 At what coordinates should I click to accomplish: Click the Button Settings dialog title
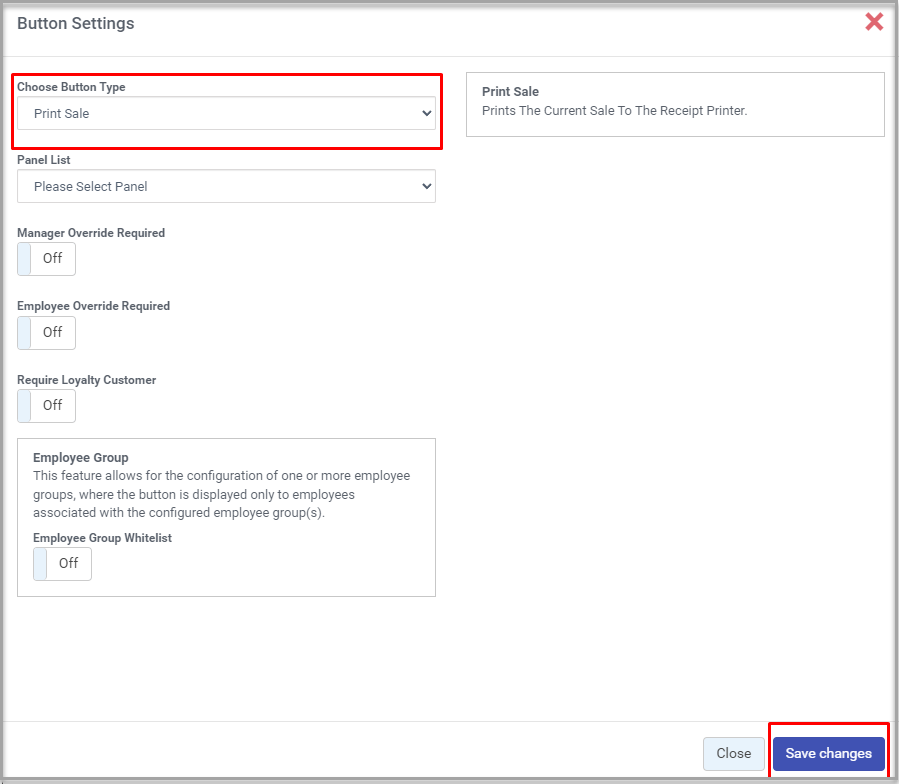coord(76,23)
